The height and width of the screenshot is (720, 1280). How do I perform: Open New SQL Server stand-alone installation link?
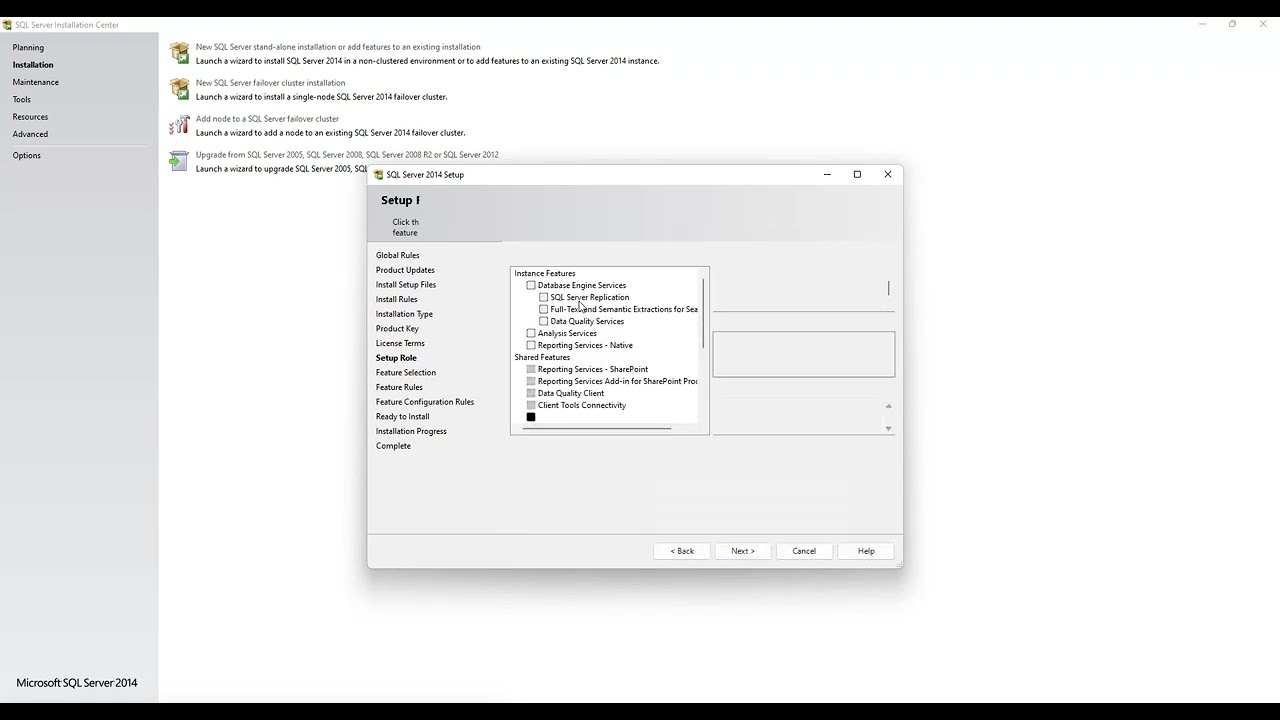click(338, 47)
